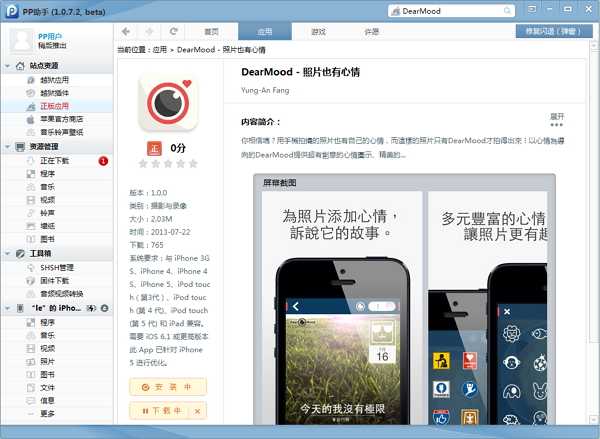Click the red download count badge
Viewport: 600px width, 439px height.
click(x=103, y=161)
